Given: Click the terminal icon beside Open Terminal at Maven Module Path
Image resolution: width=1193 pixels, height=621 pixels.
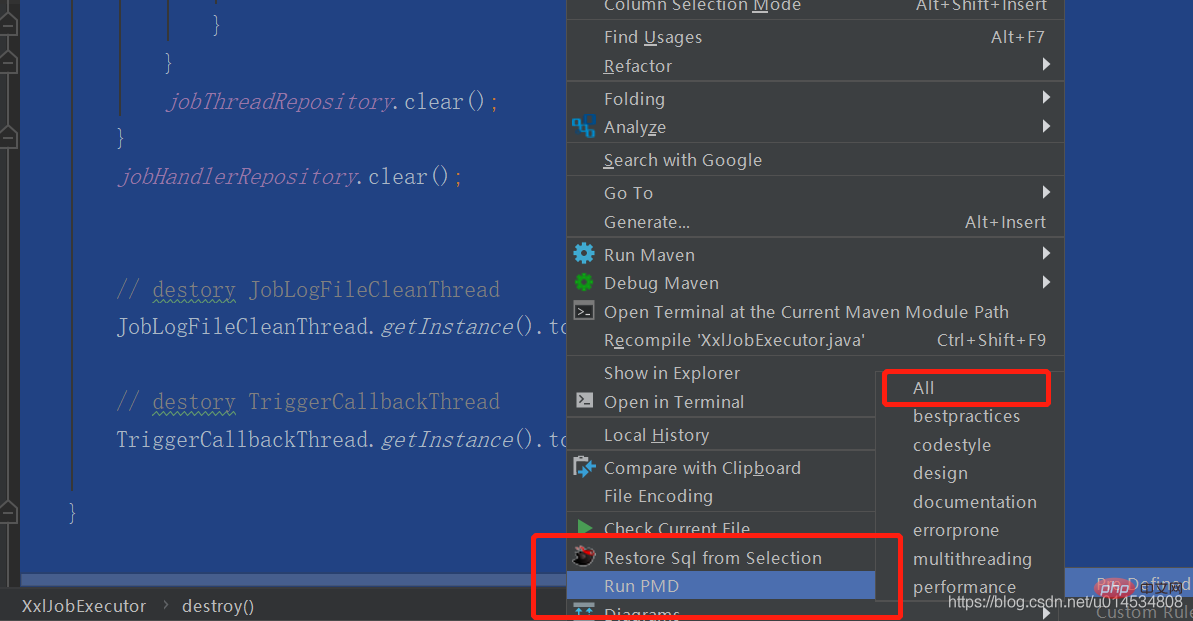Looking at the screenshot, I should point(584,311).
